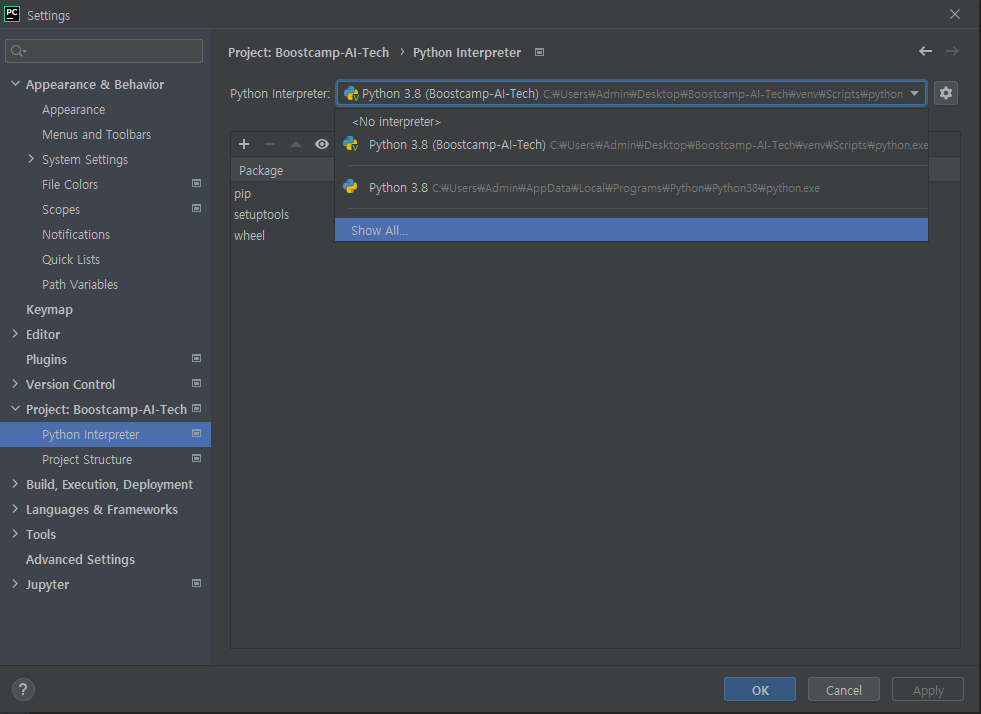Open the Python Interpreter dropdown arrow

[x=914, y=93]
